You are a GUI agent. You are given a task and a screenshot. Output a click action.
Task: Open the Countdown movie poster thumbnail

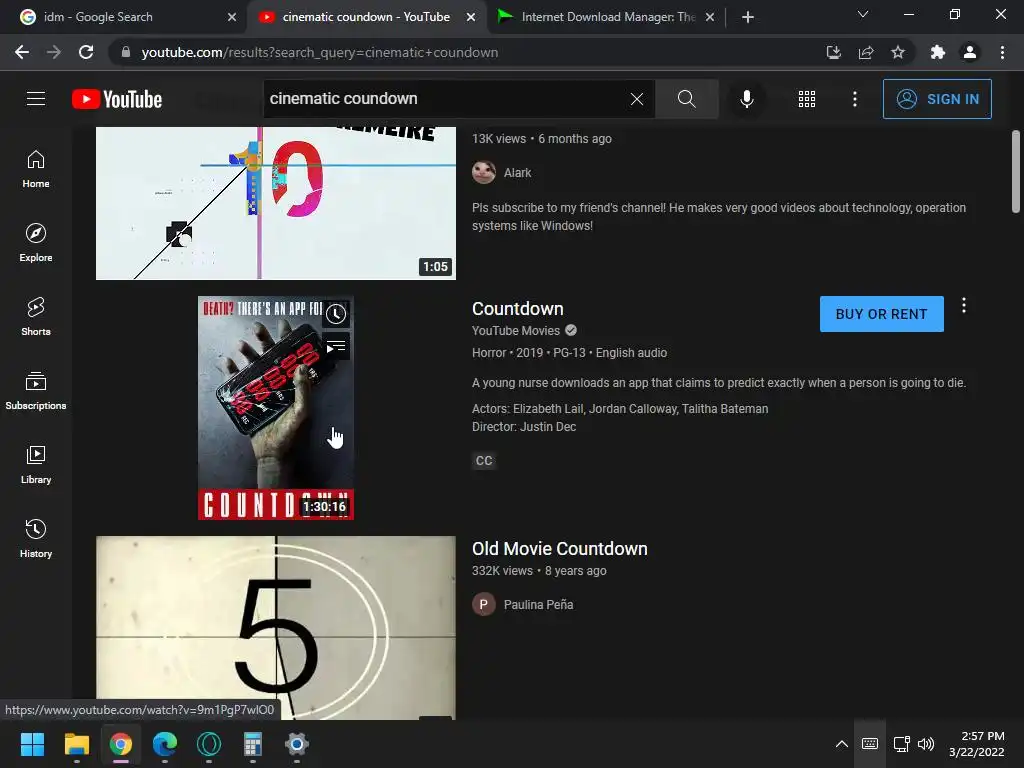click(276, 408)
